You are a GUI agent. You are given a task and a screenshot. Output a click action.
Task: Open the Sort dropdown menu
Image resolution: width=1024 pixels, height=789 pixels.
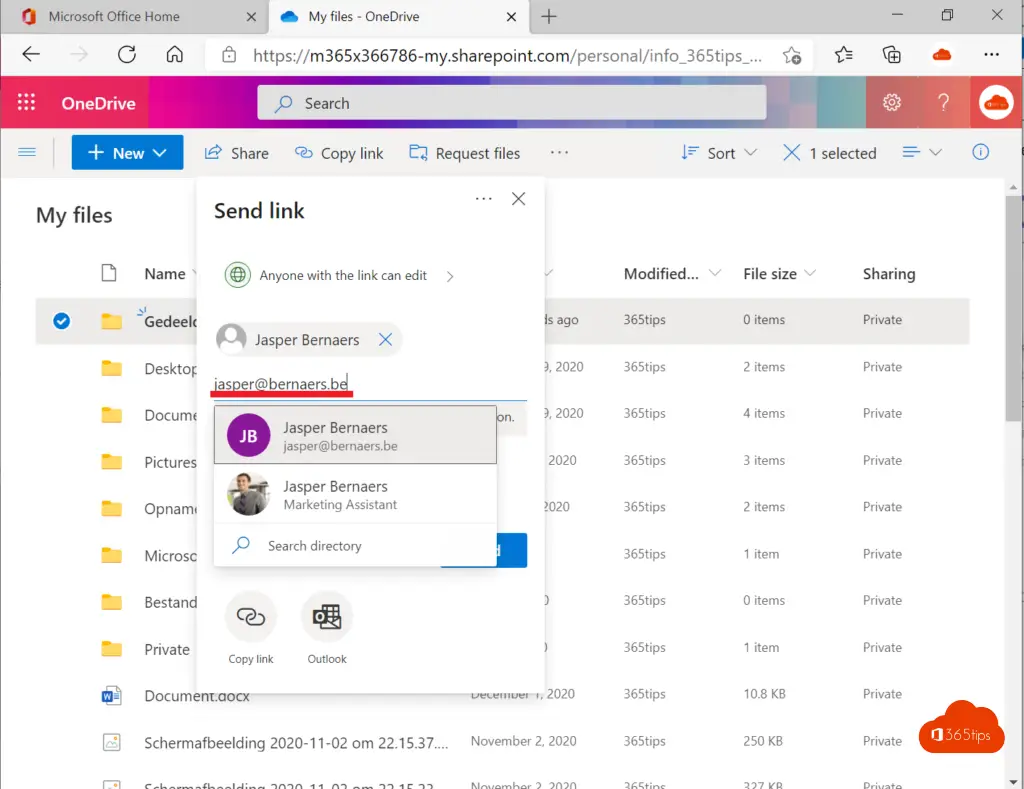click(719, 153)
